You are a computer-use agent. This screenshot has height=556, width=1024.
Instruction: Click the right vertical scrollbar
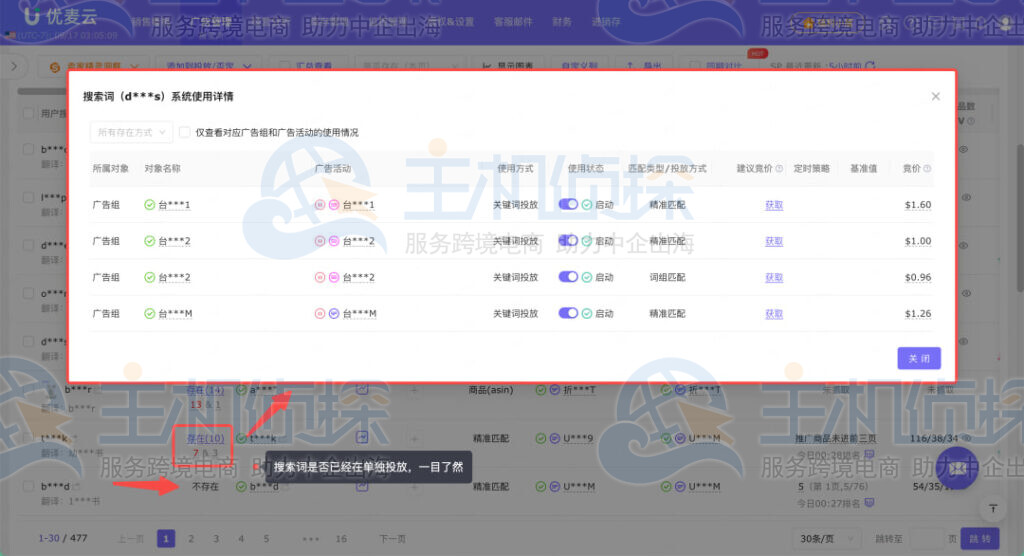1020,219
